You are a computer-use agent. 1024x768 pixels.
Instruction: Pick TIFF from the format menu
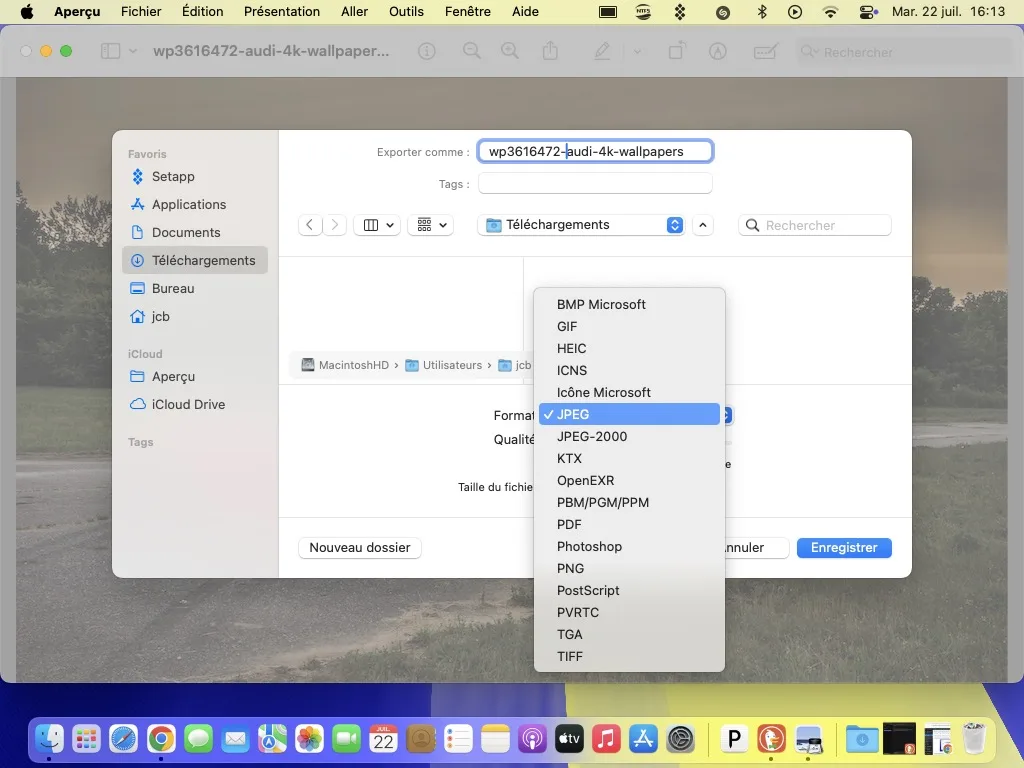click(x=629, y=656)
